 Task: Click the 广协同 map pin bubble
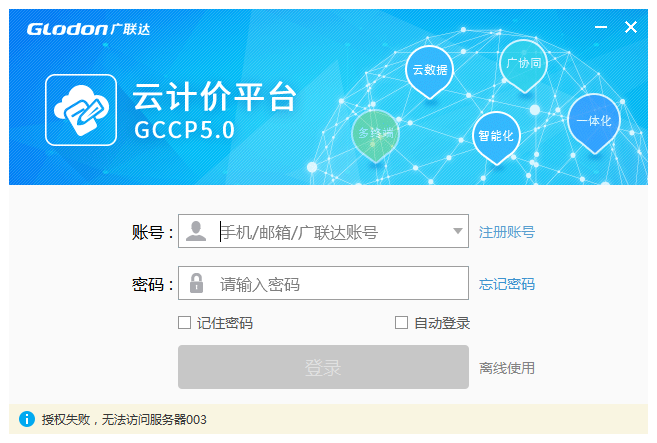pos(523,65)
